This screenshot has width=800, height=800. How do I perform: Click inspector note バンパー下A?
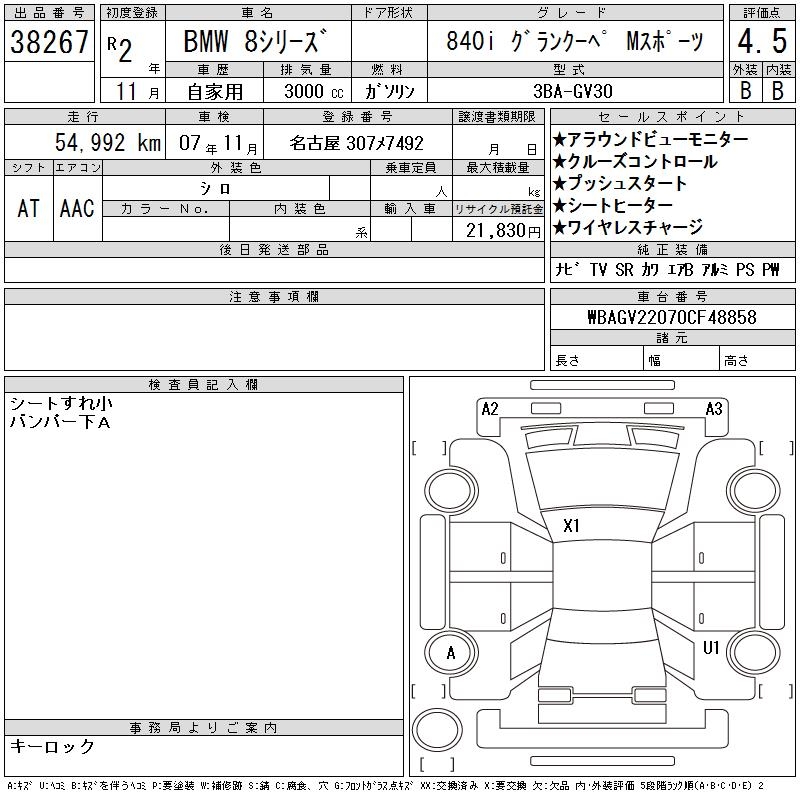coord(60,422)
